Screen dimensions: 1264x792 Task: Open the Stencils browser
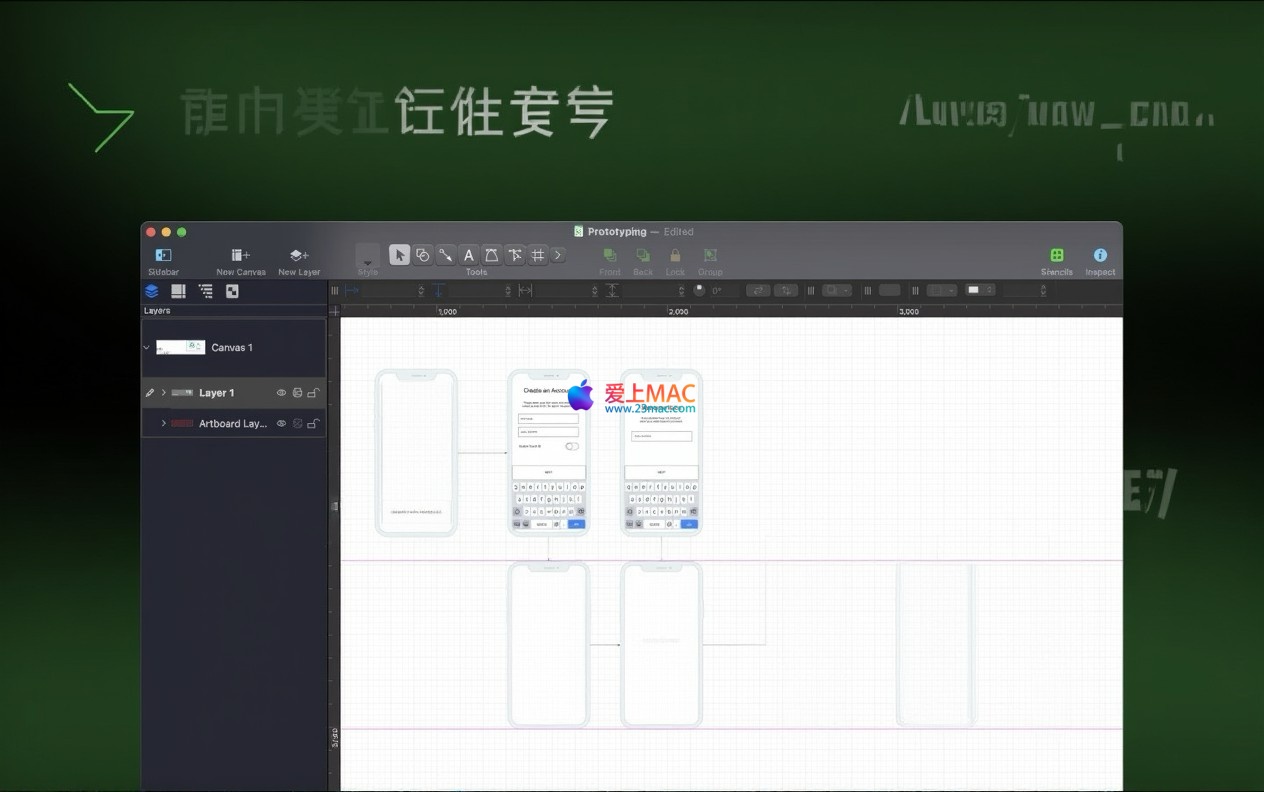tap(1056, 256)
